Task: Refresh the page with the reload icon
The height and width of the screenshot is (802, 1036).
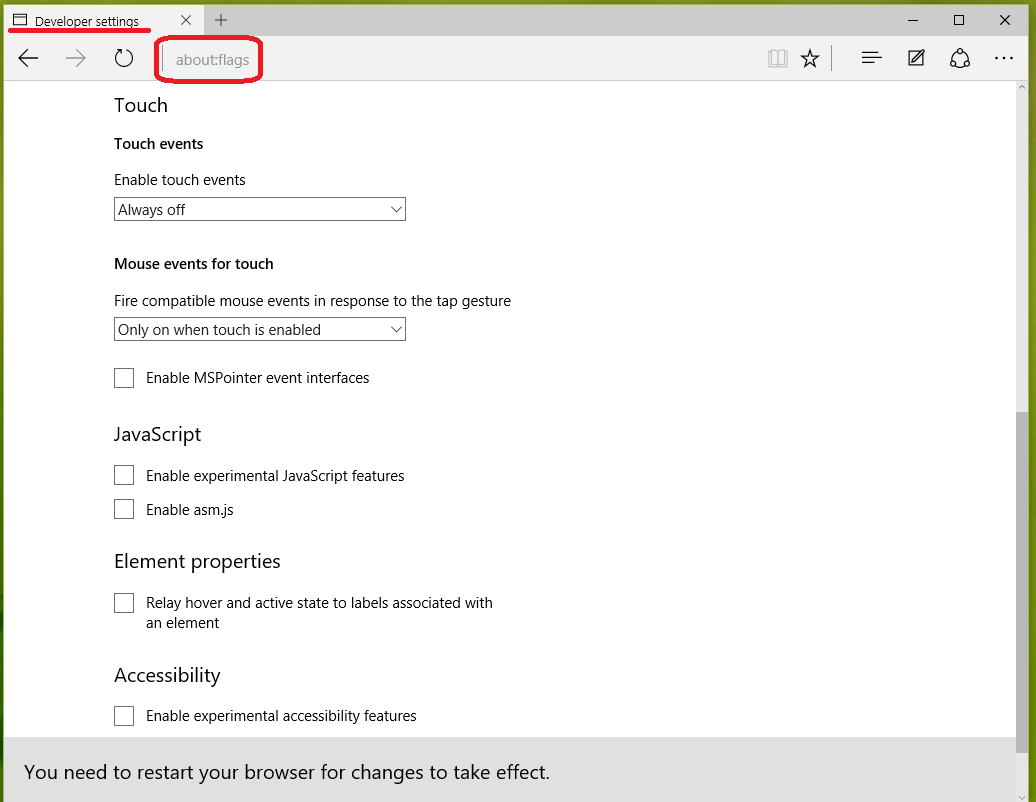Action: click(124, 59)
